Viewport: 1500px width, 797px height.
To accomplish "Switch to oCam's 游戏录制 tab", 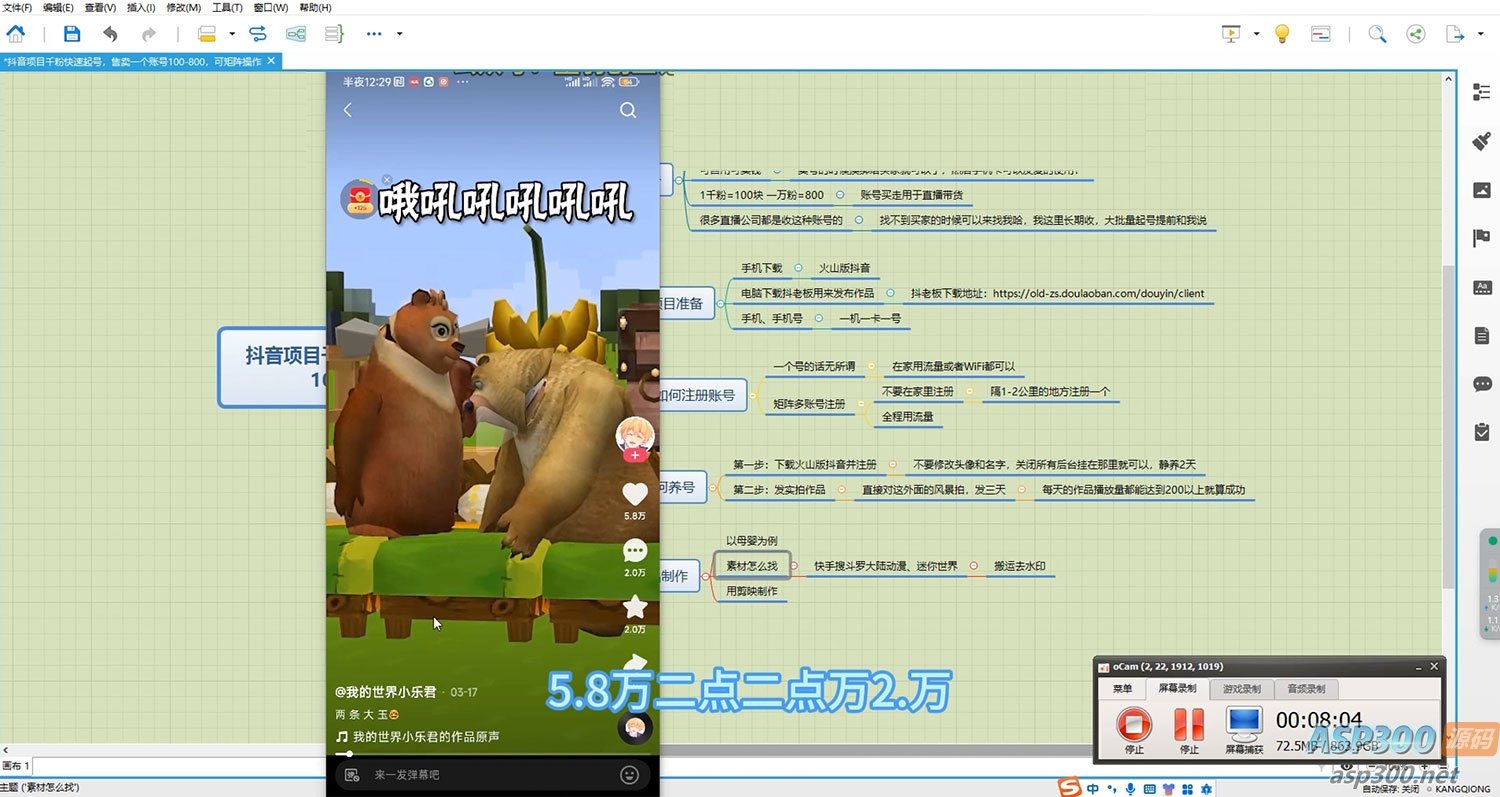I will (x=1241, y=689).
